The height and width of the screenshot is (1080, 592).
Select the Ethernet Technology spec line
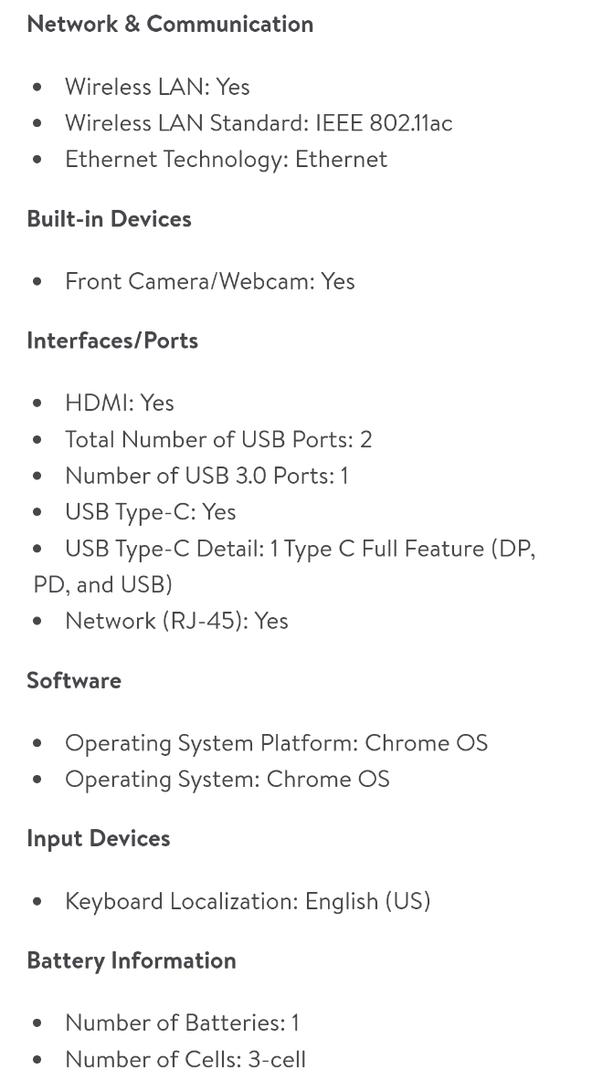pos(226,160)
